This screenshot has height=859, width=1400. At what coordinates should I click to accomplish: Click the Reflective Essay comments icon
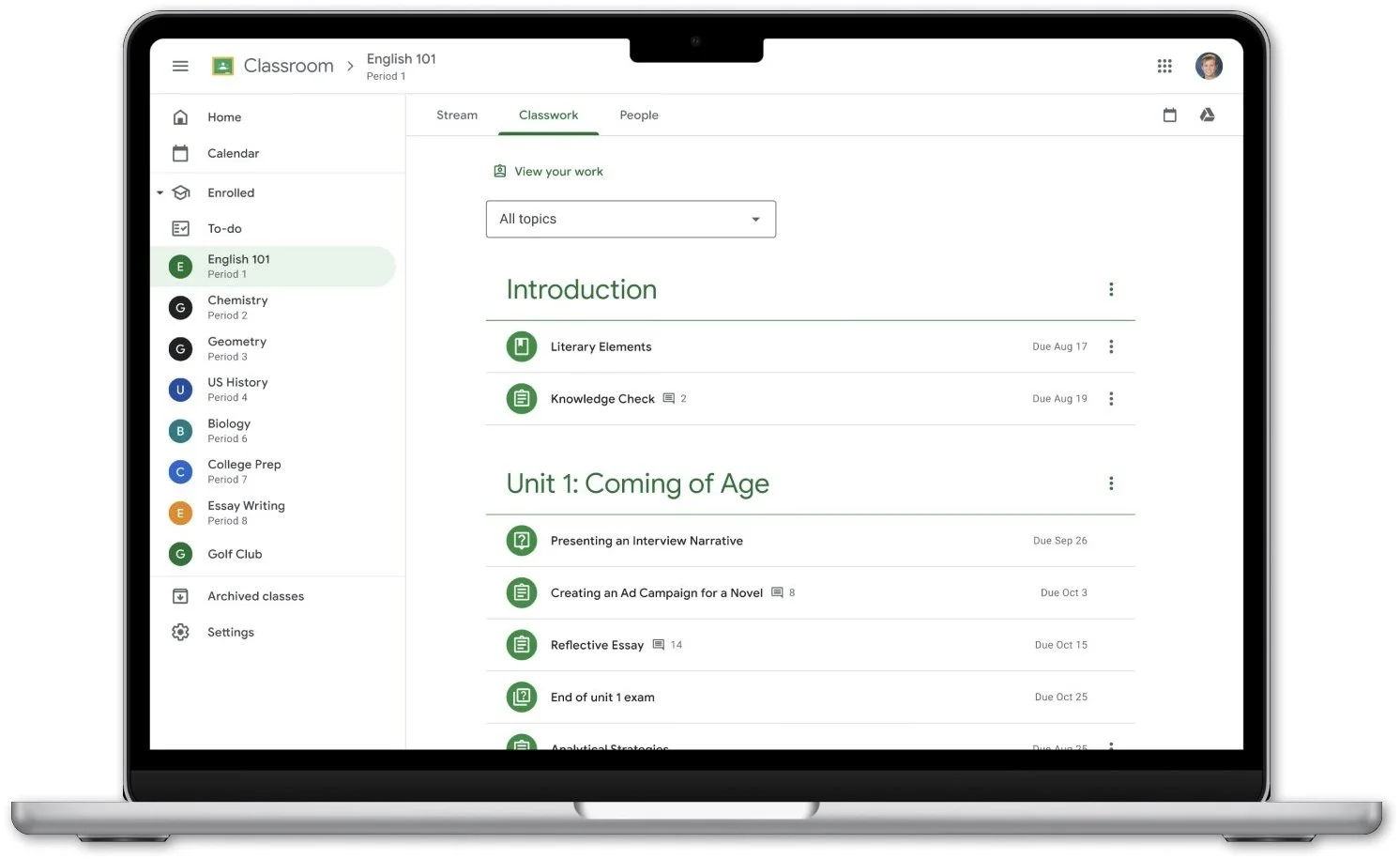pyautogui.click(x=659, y=645)
